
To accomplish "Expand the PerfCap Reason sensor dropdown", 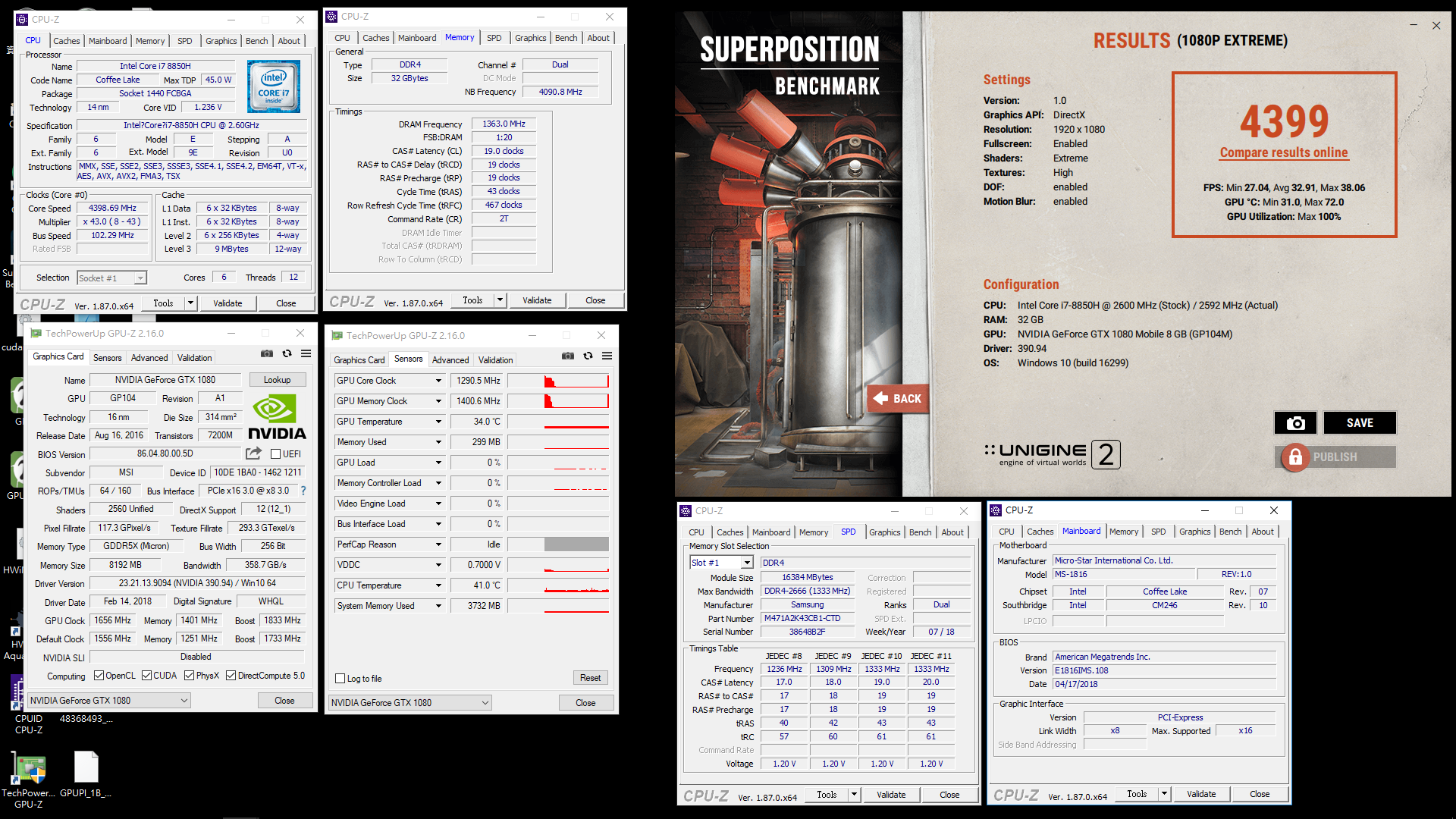I will 438,544.
